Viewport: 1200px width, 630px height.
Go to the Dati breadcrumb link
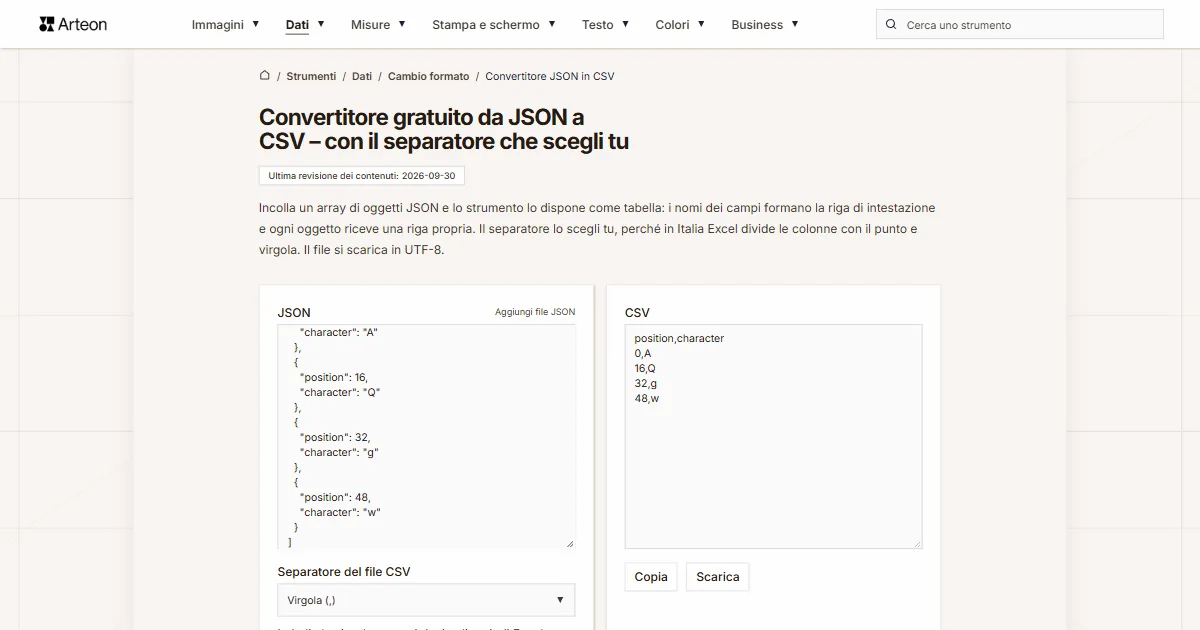pyautogui.click(x=362, y=76)
